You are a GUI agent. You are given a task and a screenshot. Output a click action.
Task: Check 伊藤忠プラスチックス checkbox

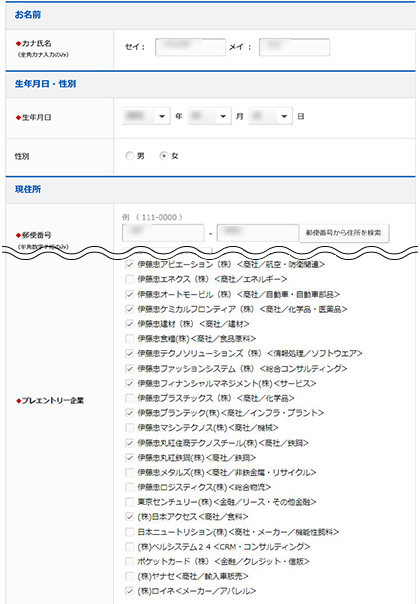coord(130,398)
